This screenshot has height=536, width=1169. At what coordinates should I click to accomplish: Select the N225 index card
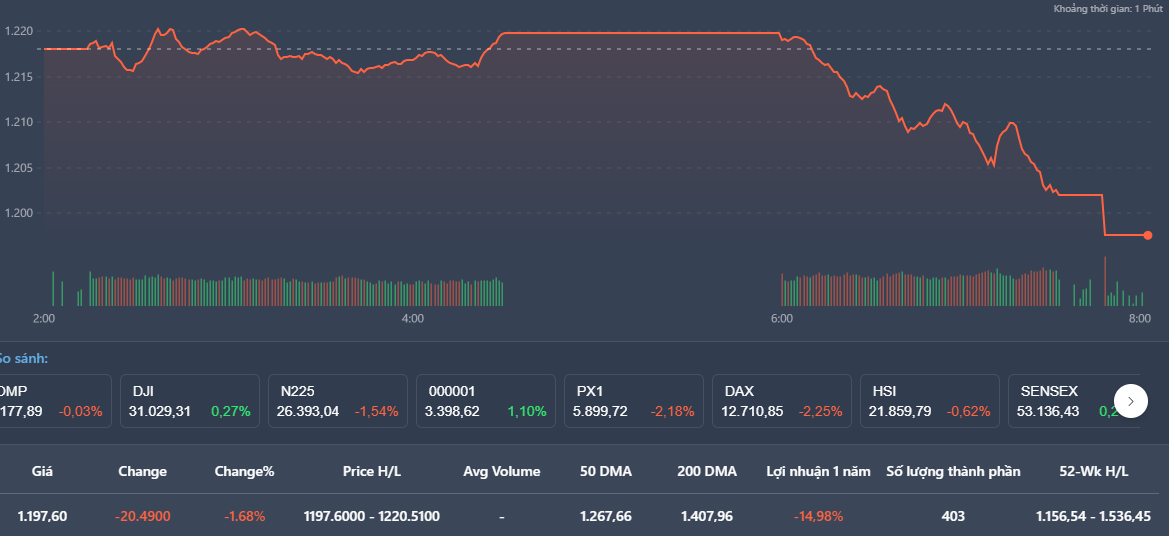pyautogui.click(x=337, y=401)
